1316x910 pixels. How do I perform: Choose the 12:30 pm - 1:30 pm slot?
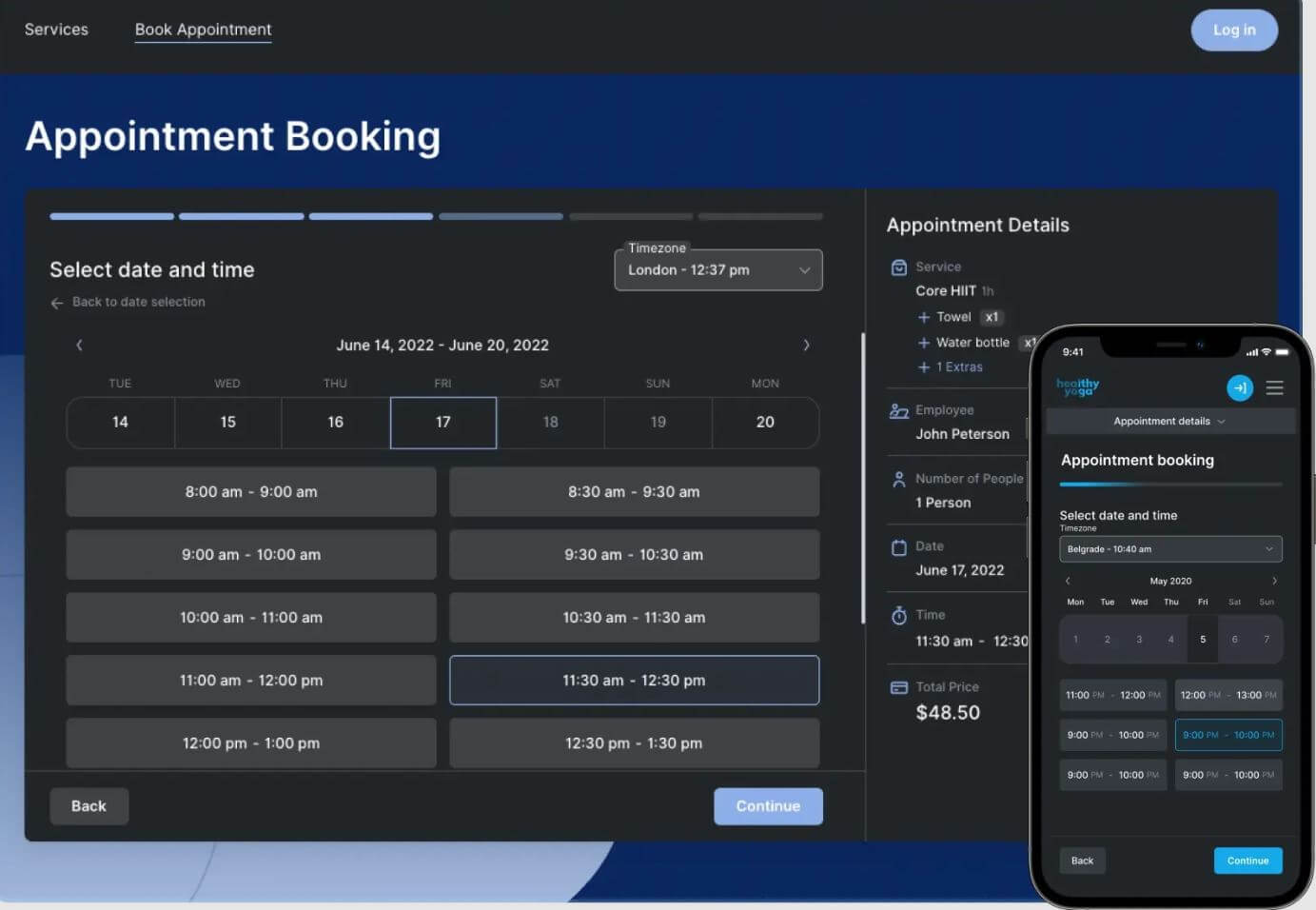coord(634,743)
